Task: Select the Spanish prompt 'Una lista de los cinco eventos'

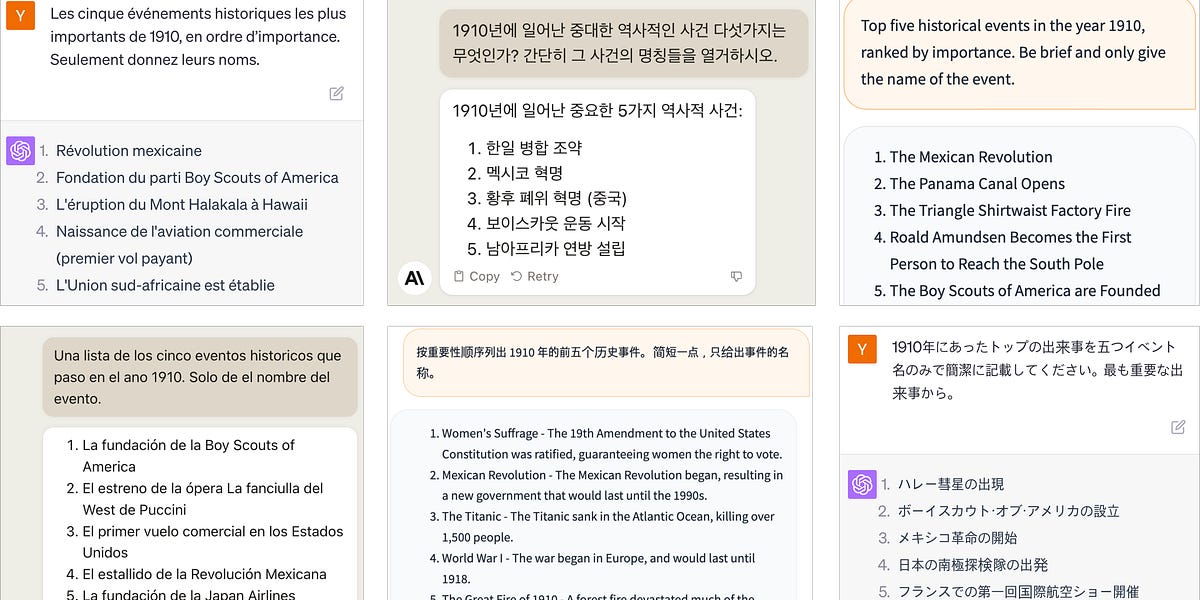Action: pos(199,377)
